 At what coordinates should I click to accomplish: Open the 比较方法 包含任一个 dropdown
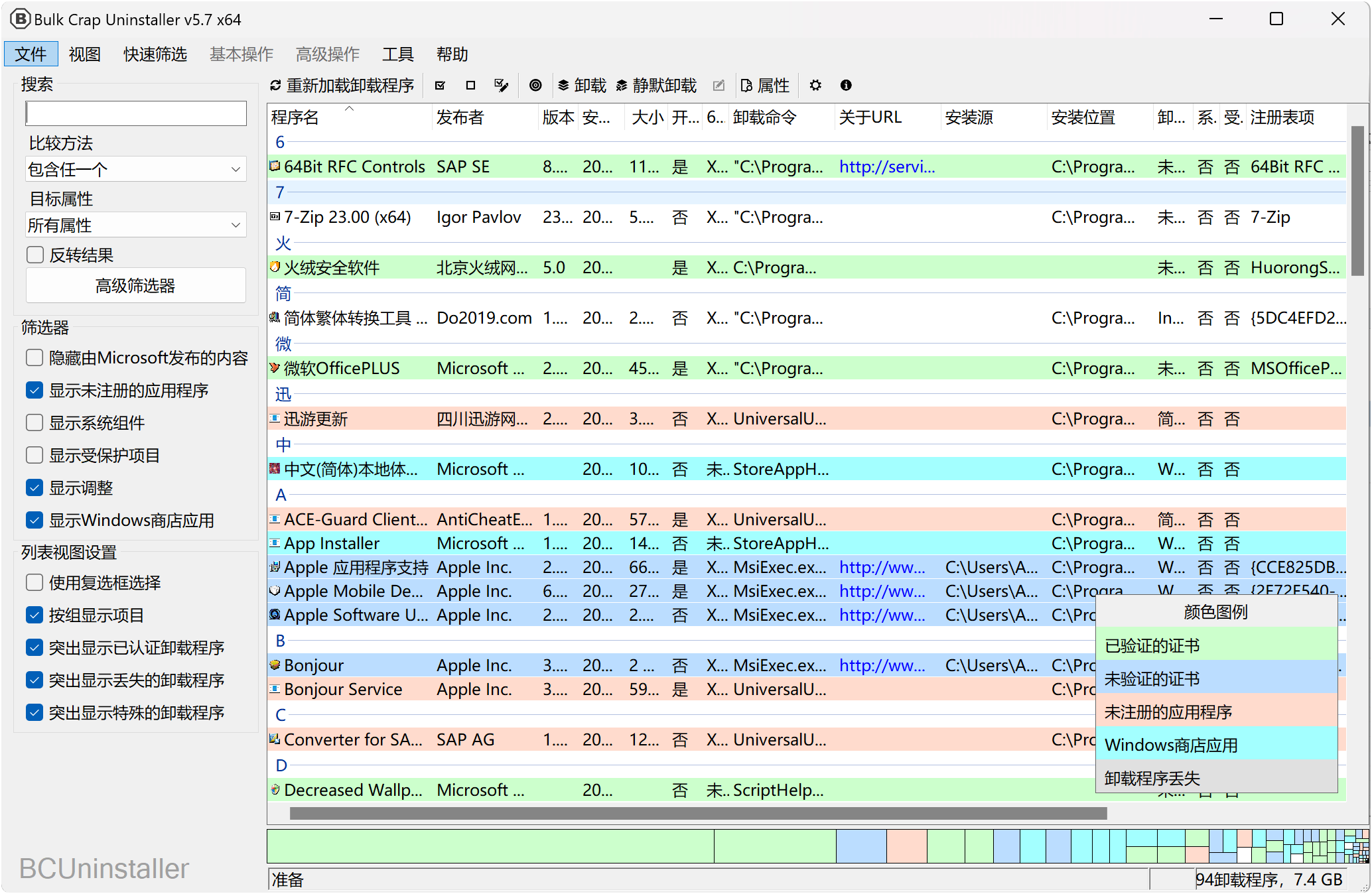[x=136, y=169]
